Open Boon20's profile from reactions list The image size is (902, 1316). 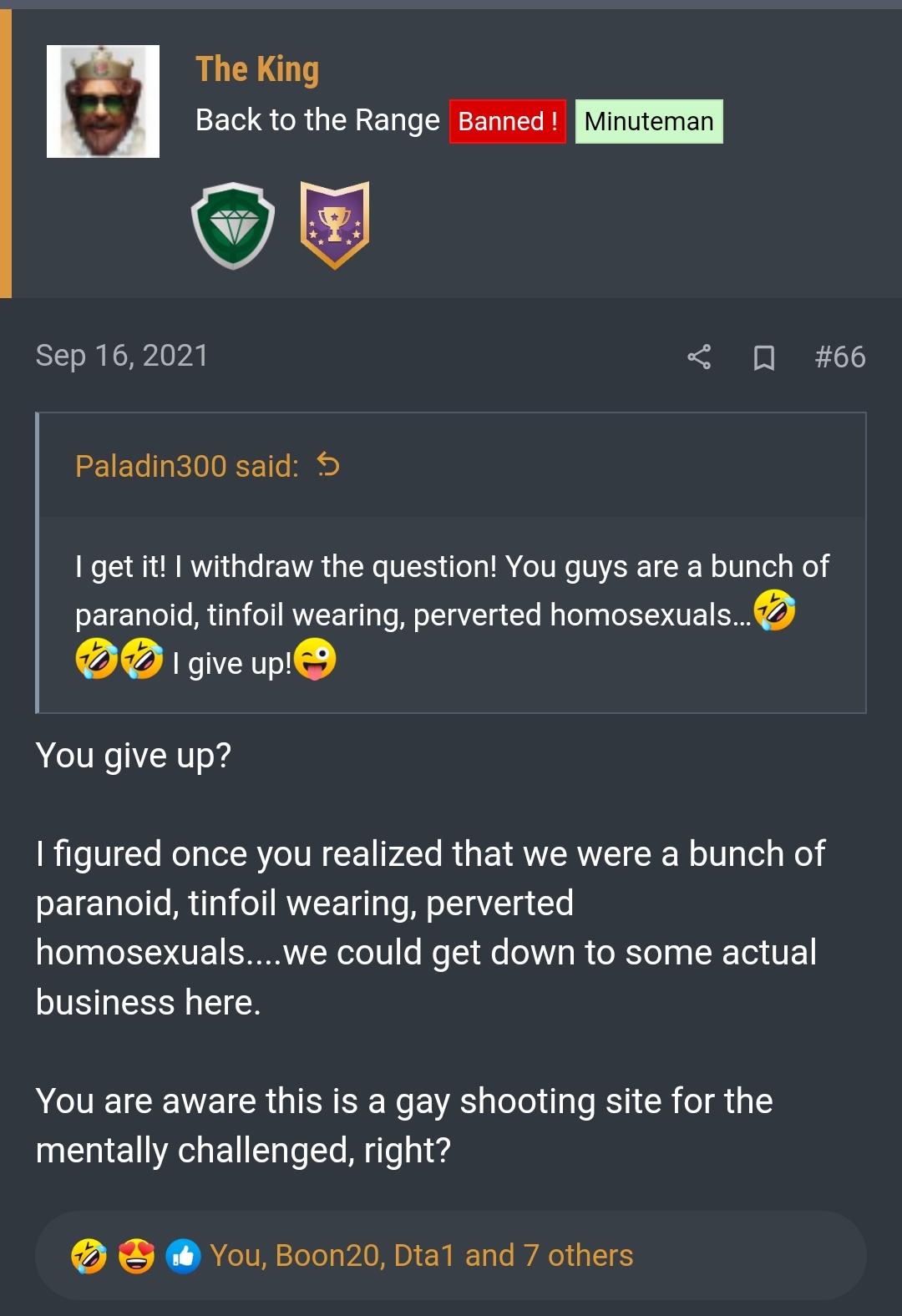pyautogui.click(x=327, y=1256)
